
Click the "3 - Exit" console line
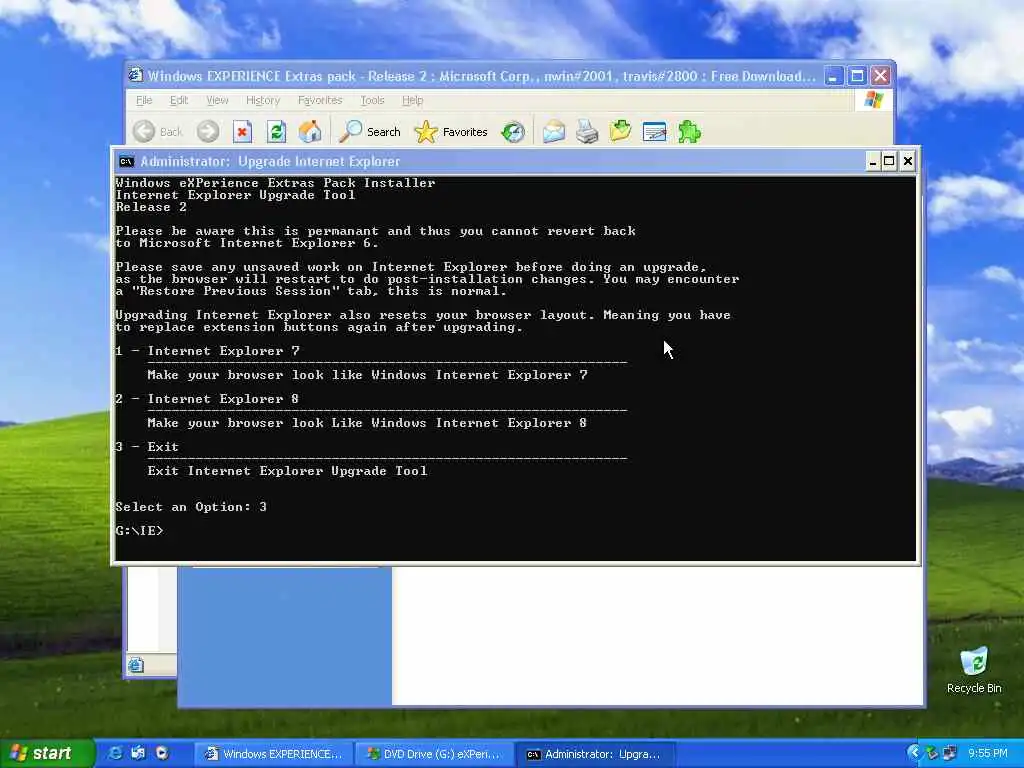(147, 447)
